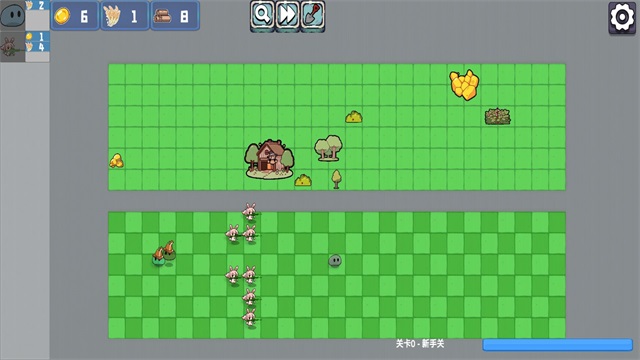
Task: Click the small gold nugget pile
Action: (x=116, y=160)
